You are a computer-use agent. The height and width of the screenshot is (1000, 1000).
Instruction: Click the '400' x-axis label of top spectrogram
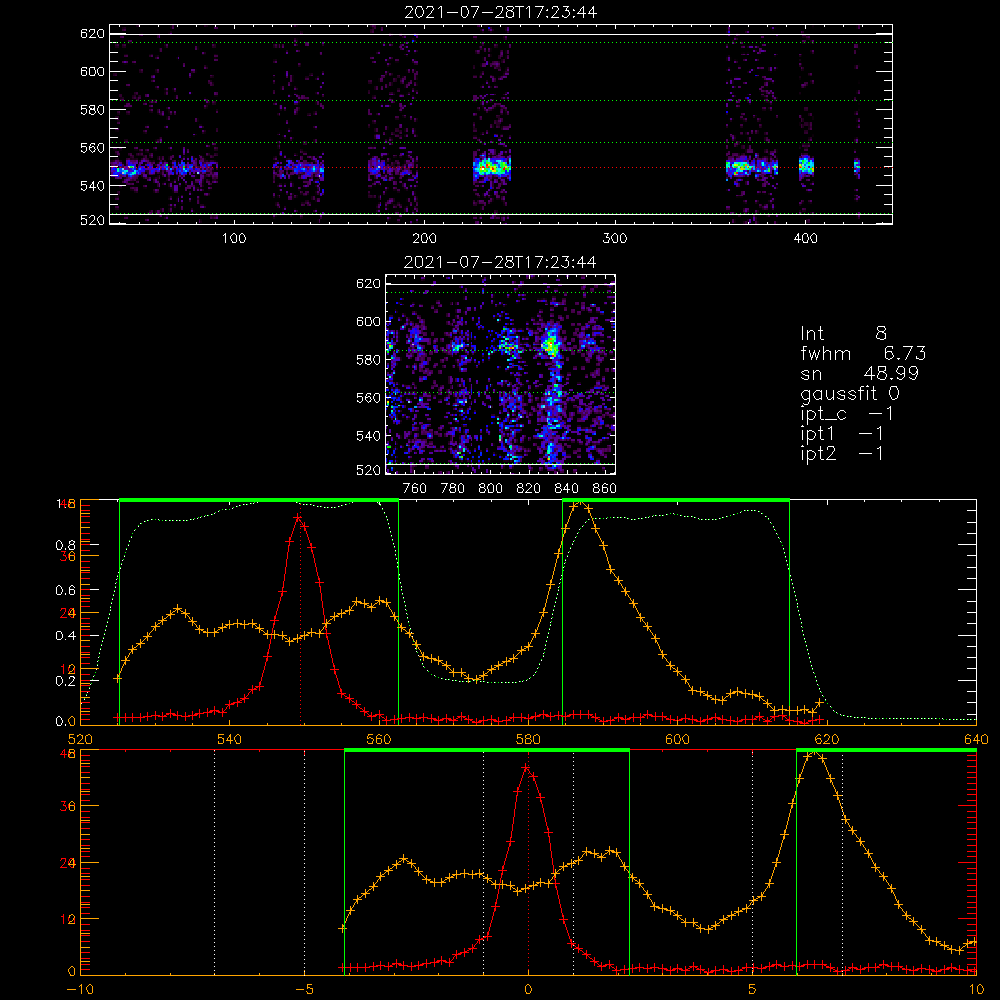(x=805, y=239)
